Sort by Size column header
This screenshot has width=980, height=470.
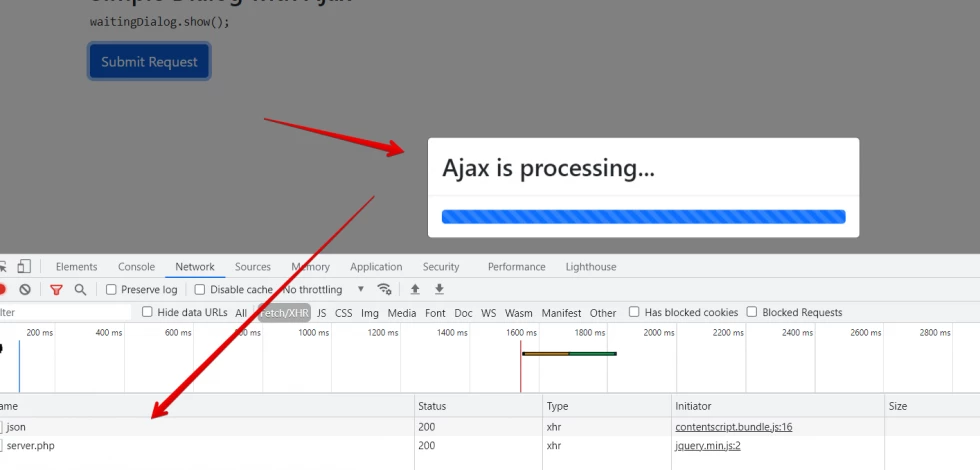[x=932, y=406]
